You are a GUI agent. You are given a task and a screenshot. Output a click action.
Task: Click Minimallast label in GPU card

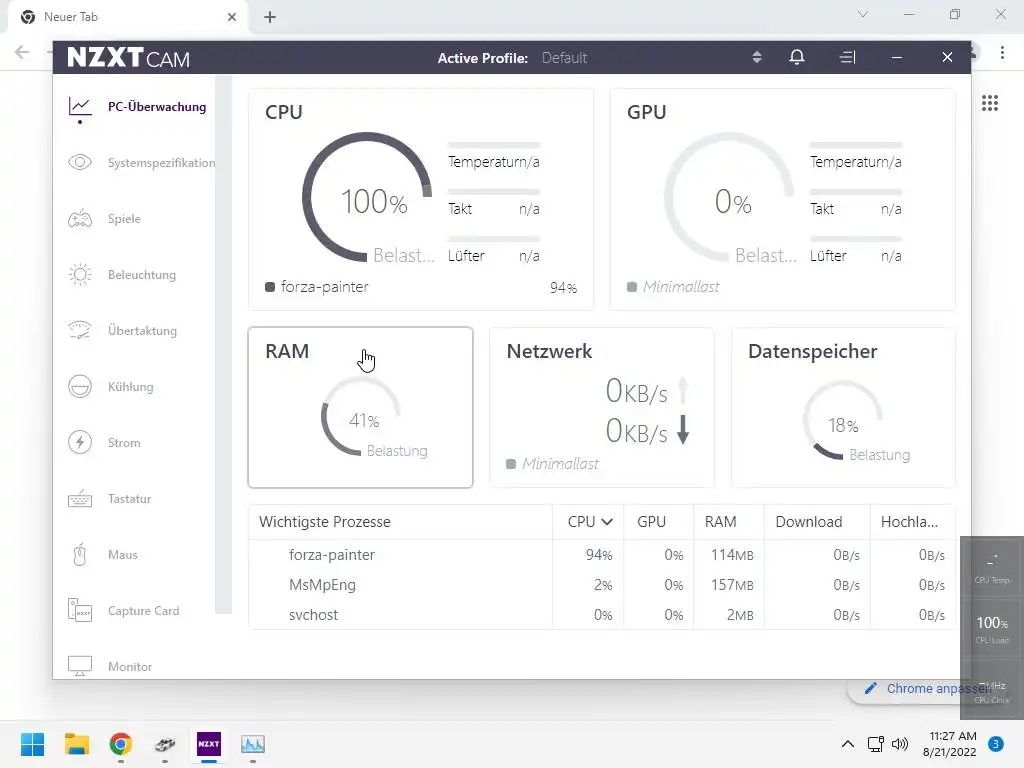[681, 287]
